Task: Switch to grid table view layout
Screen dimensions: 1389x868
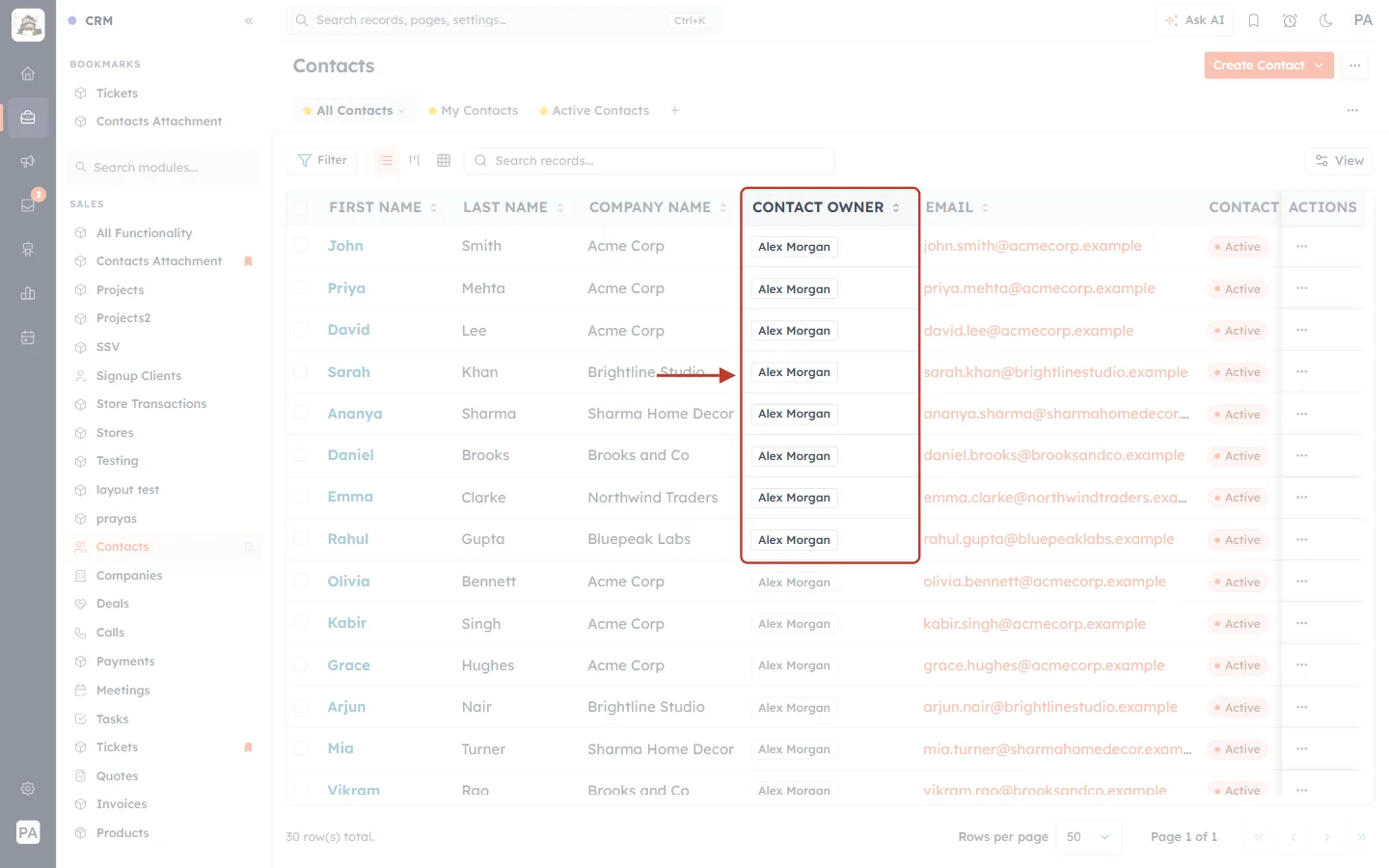Action: coord(444,160)
